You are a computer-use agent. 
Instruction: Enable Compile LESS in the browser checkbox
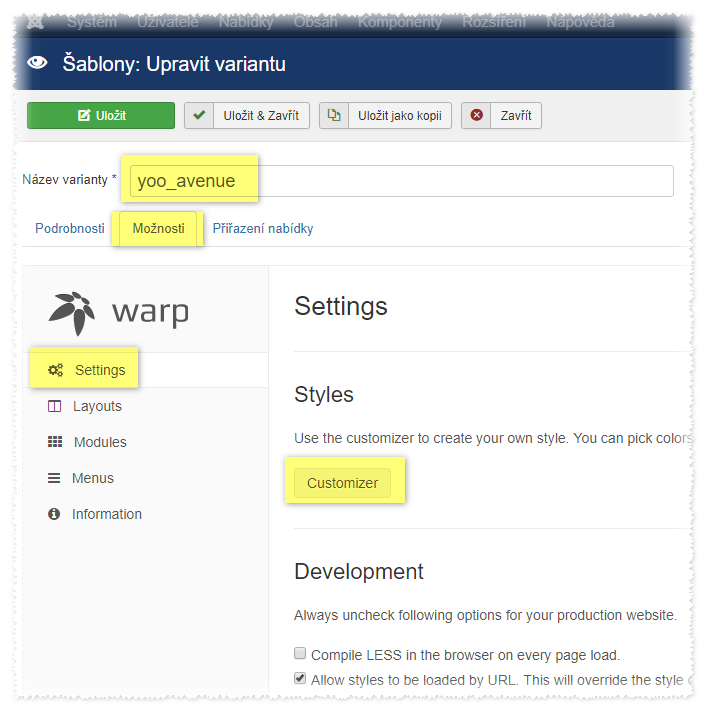300,653
